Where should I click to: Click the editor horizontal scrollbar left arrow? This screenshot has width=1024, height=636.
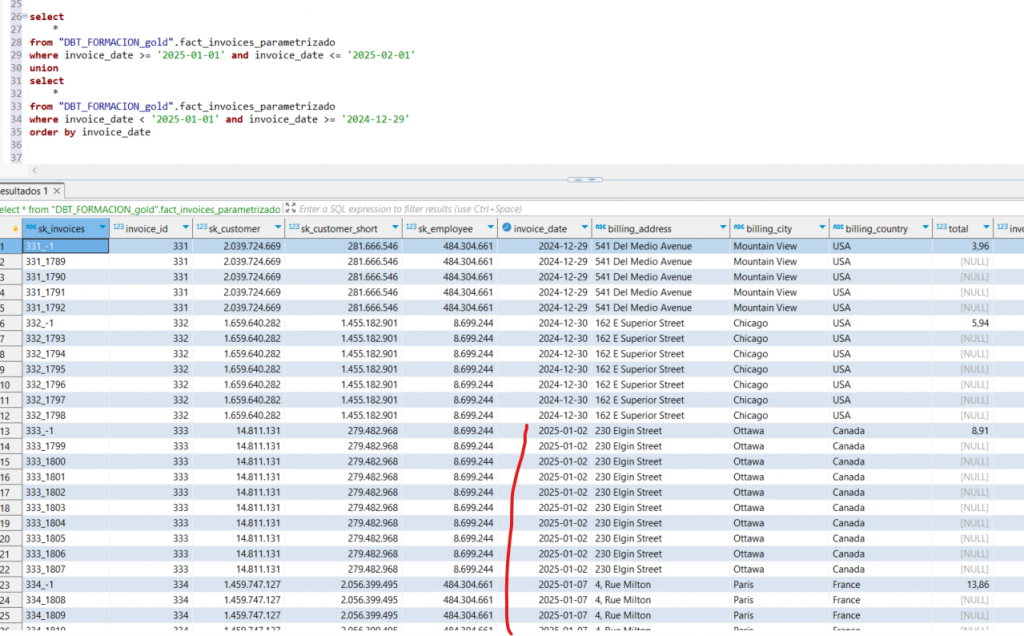tap(35, 171)
